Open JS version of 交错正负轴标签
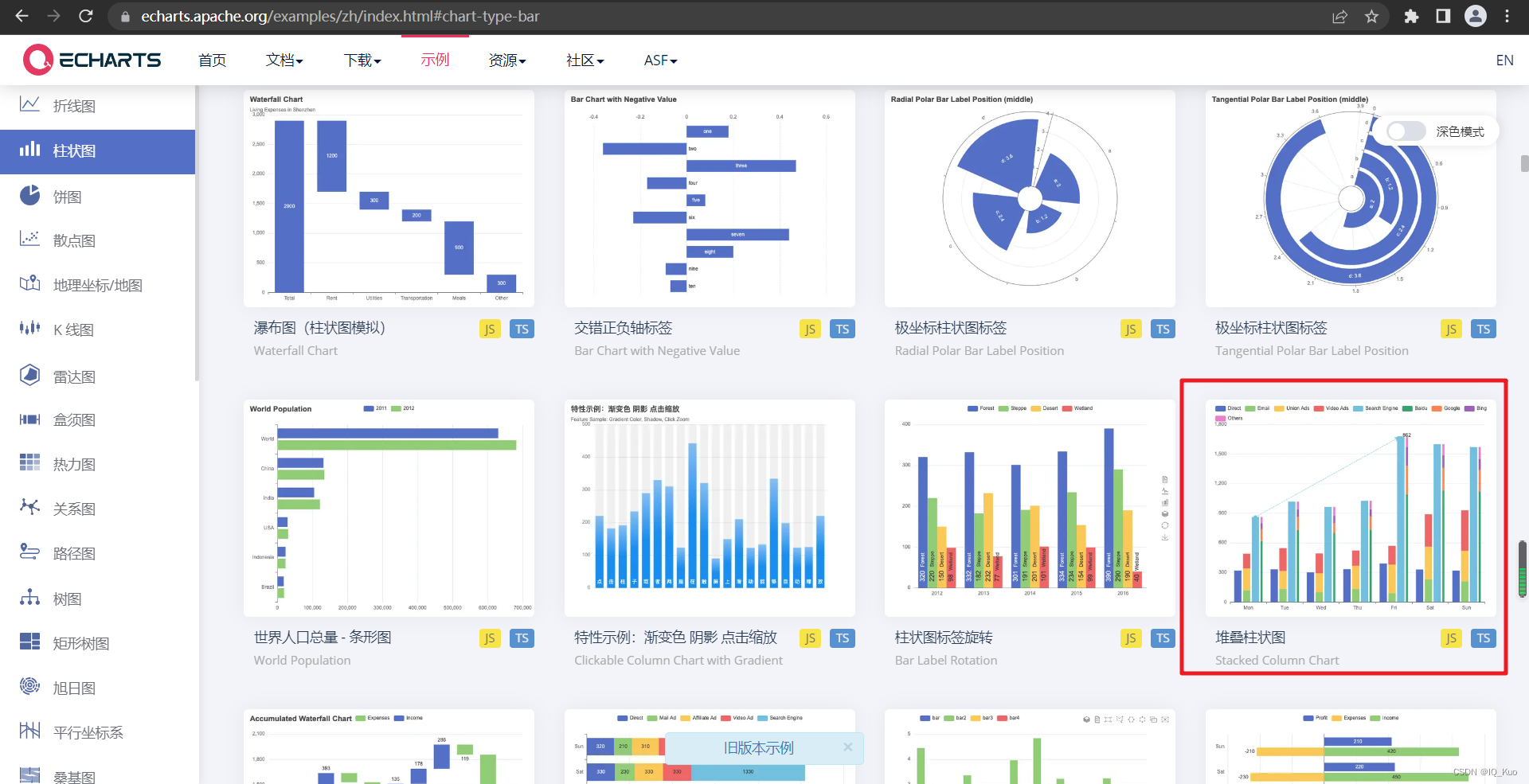This screenshot has height=784, width=1529. 810,329
